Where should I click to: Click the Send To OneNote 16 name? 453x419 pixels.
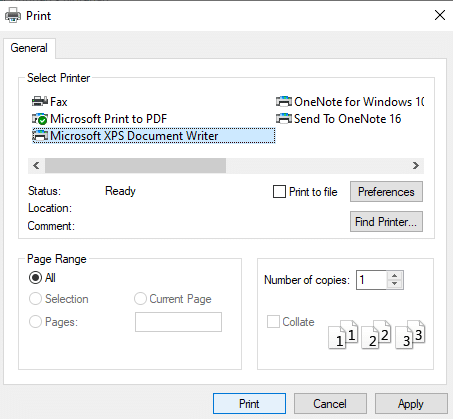point(348,119)
